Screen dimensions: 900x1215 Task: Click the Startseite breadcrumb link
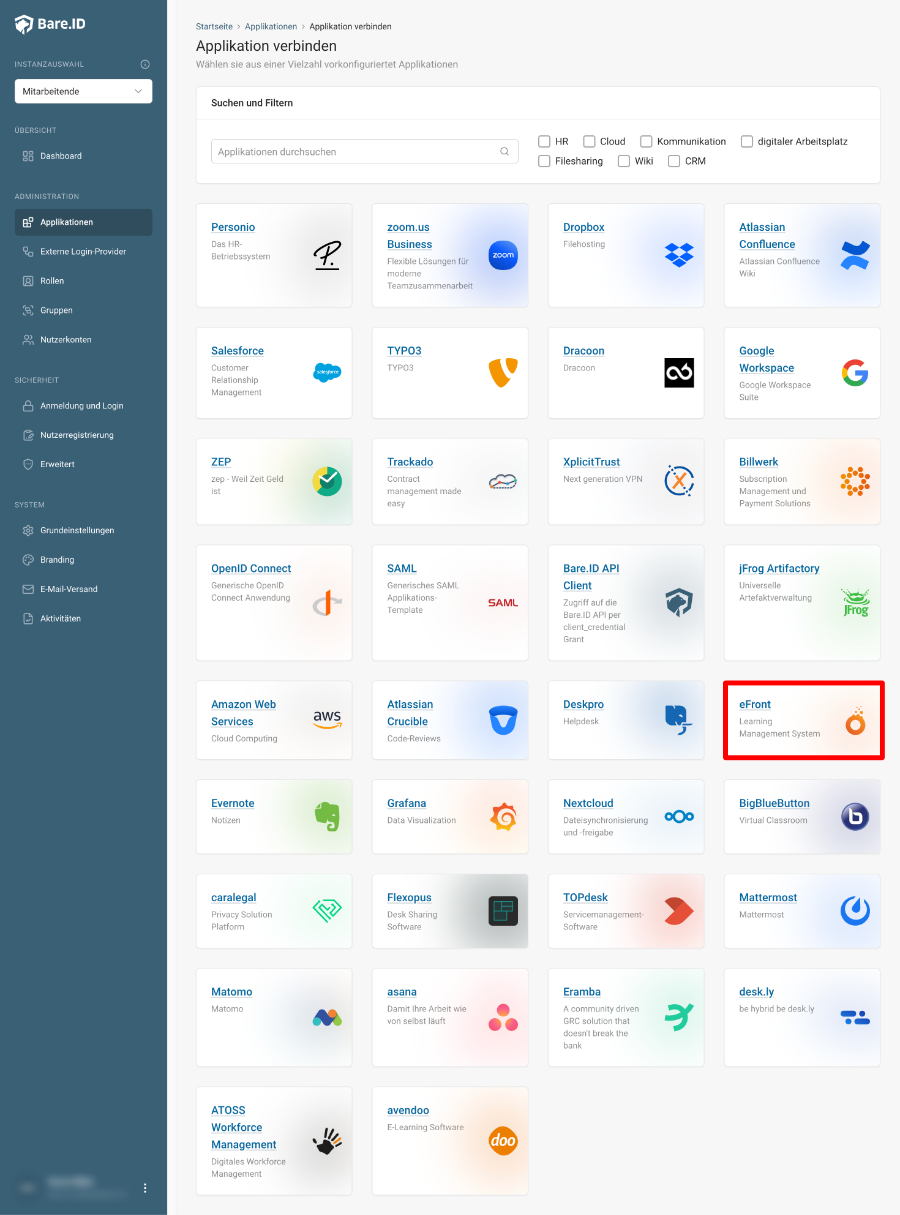coord(215,26)
